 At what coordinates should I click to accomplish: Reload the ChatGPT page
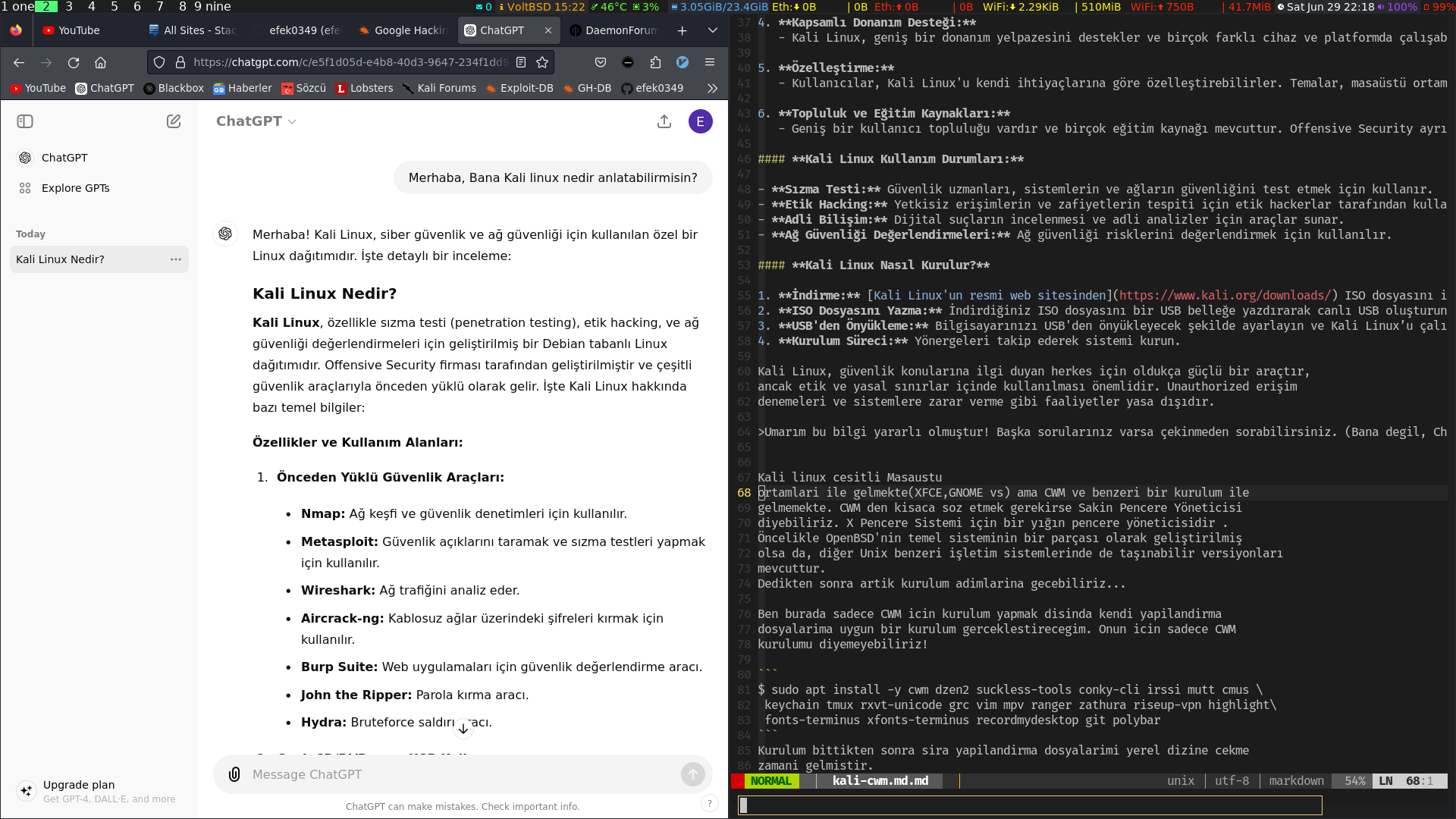74,62
